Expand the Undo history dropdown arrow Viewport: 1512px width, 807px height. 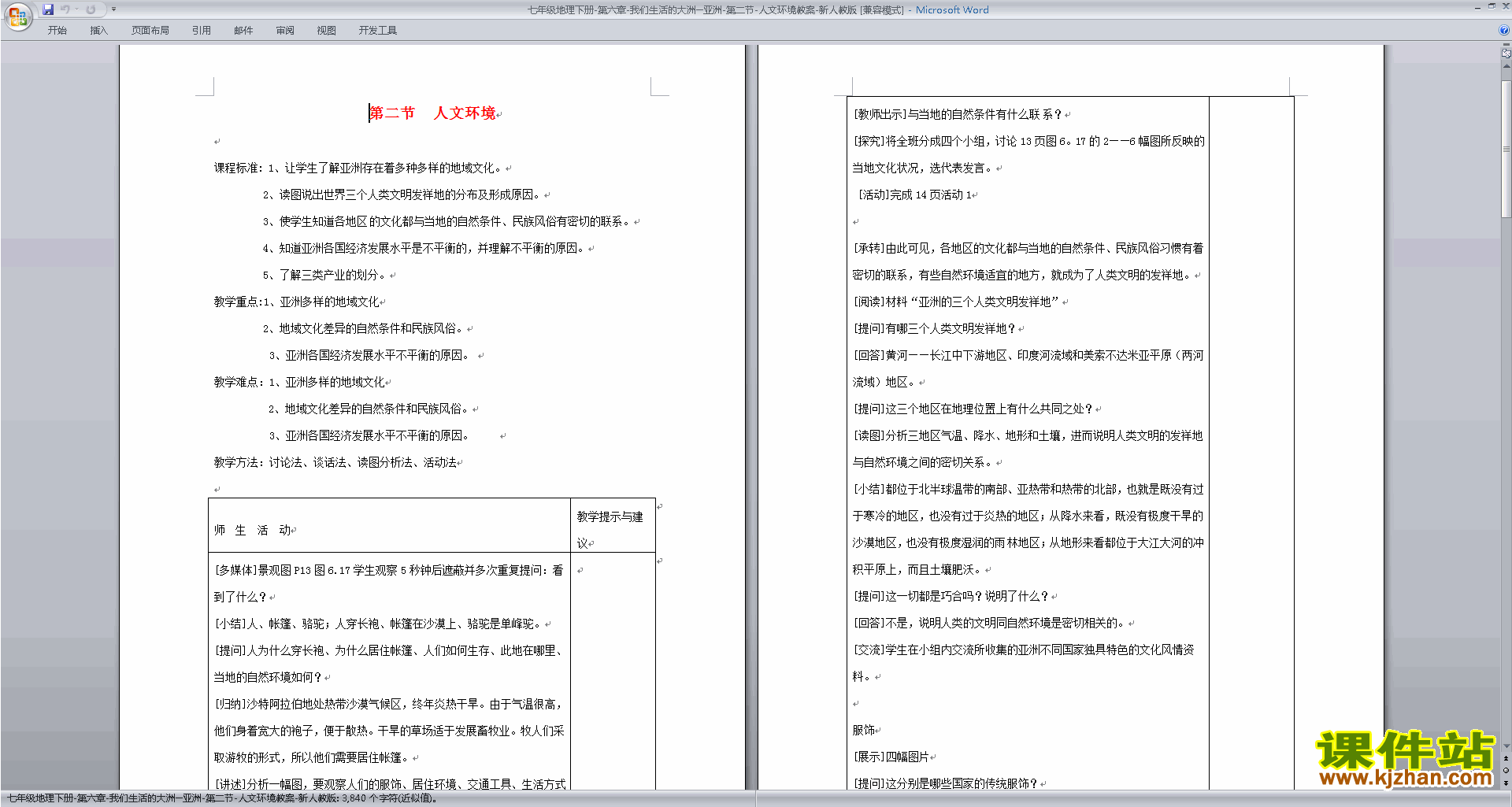(x=77, y=9)
